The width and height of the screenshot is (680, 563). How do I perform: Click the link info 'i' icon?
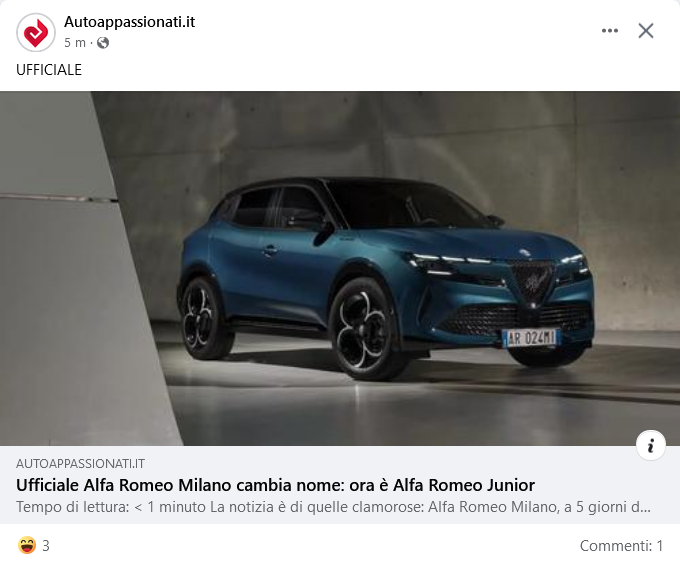click(651, 445)
